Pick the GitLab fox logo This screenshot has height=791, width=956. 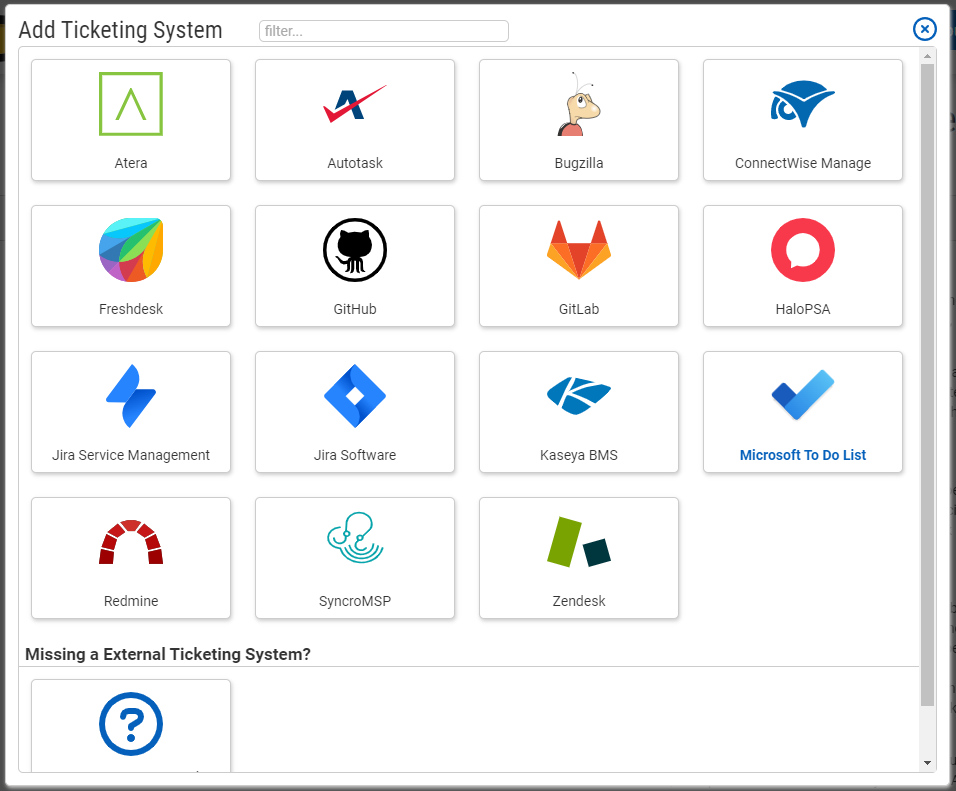579,250
